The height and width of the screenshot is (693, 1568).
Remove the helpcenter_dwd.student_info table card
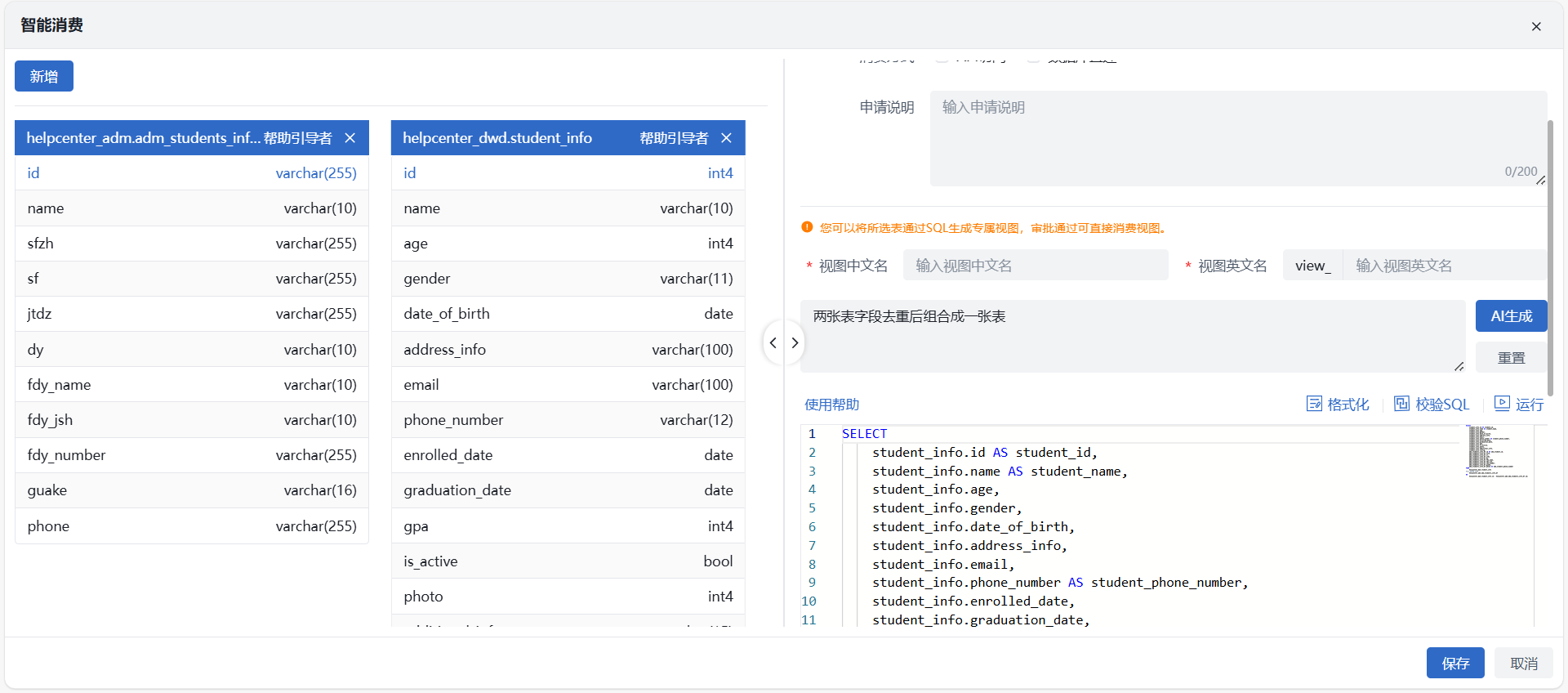[x=727, y=138]
